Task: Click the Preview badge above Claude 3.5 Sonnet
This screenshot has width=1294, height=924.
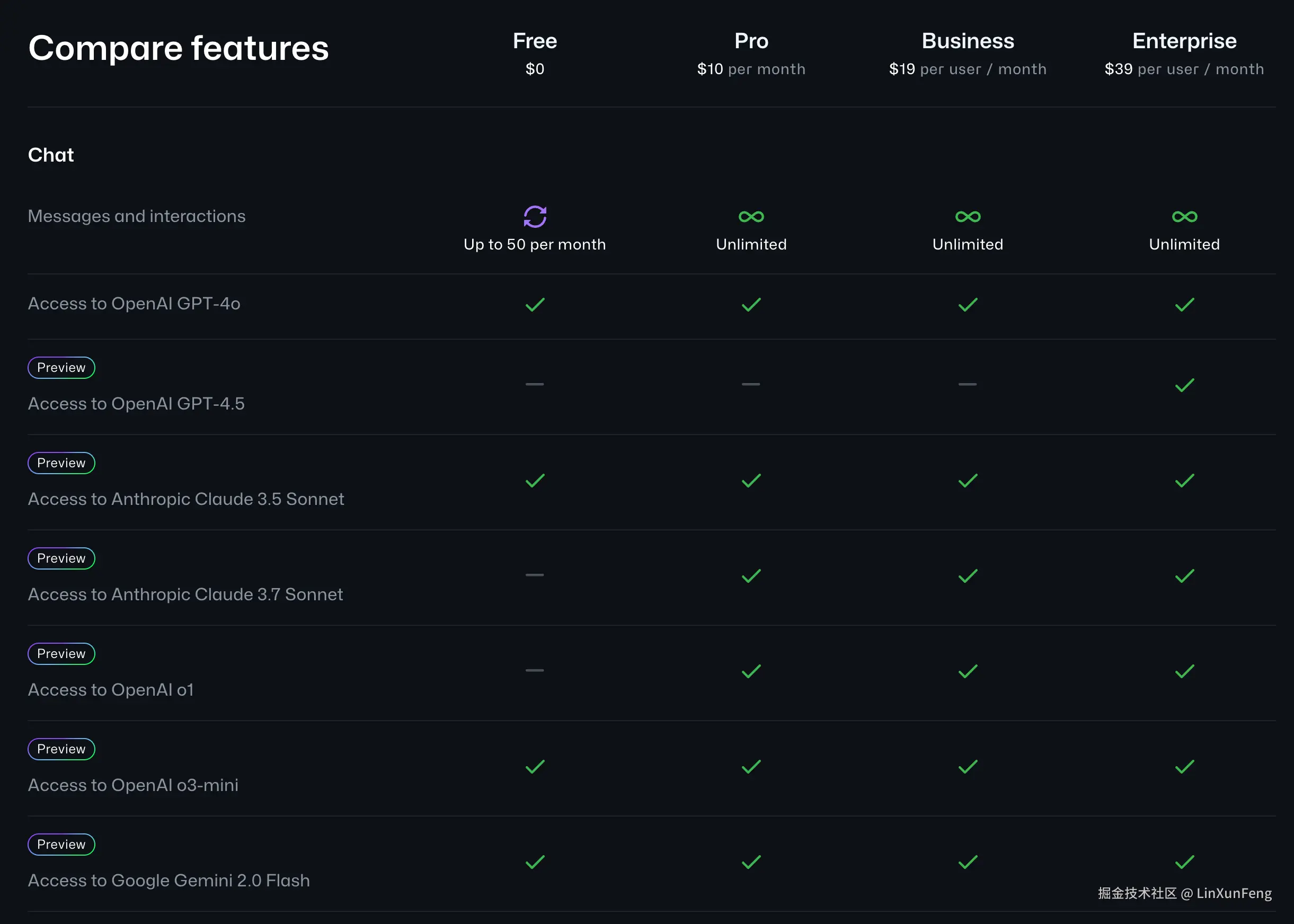Action: pyautogui.click(x=61, y=463)
